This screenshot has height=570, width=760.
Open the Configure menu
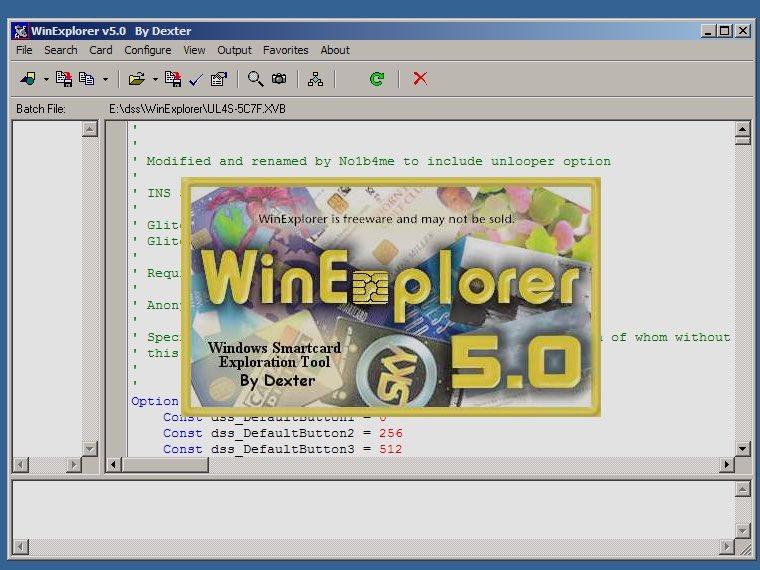148,50
